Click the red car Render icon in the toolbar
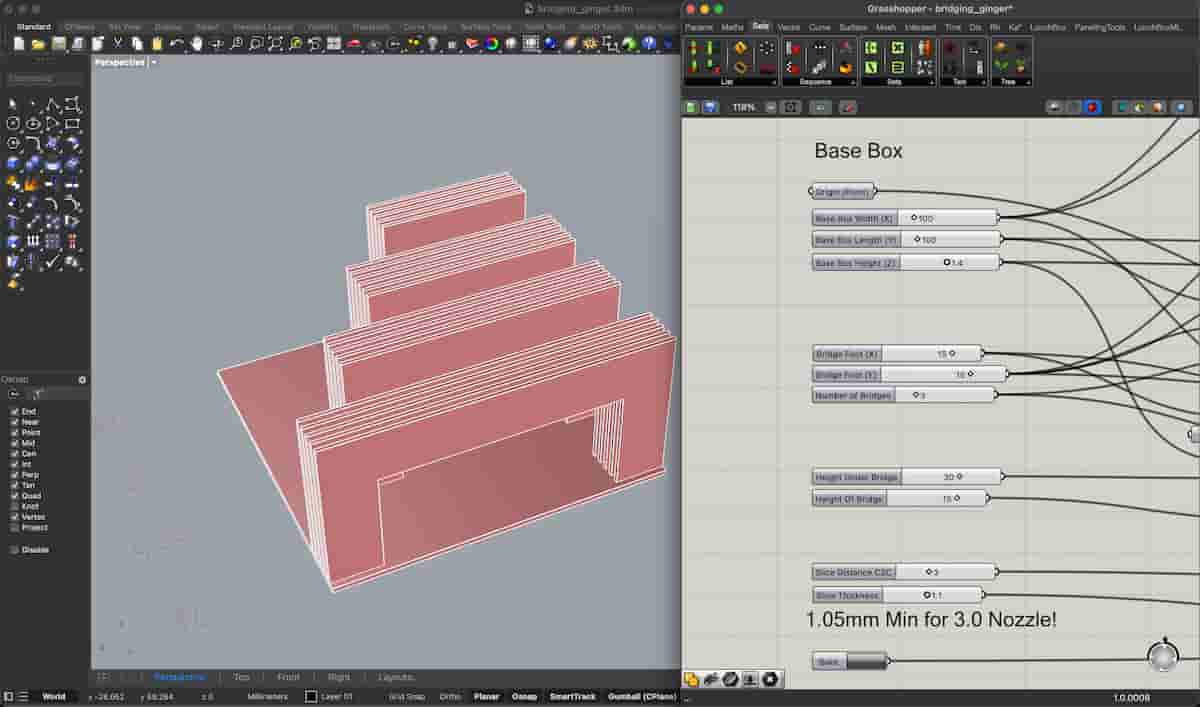The image size is (1200, 707). [355, 44]
